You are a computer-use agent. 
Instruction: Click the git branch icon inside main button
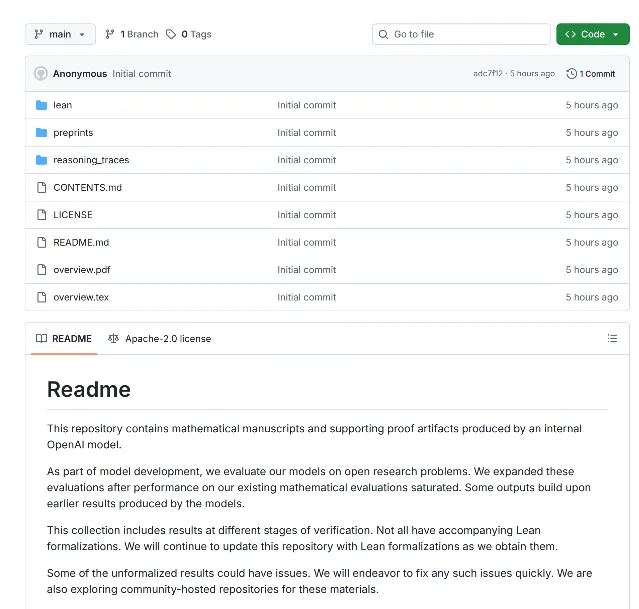coord(39,34)
